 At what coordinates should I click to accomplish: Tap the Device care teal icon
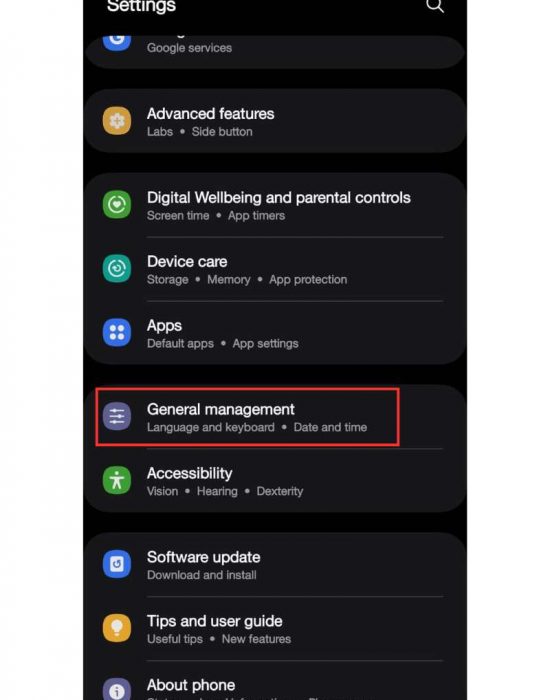coord(117,268)
